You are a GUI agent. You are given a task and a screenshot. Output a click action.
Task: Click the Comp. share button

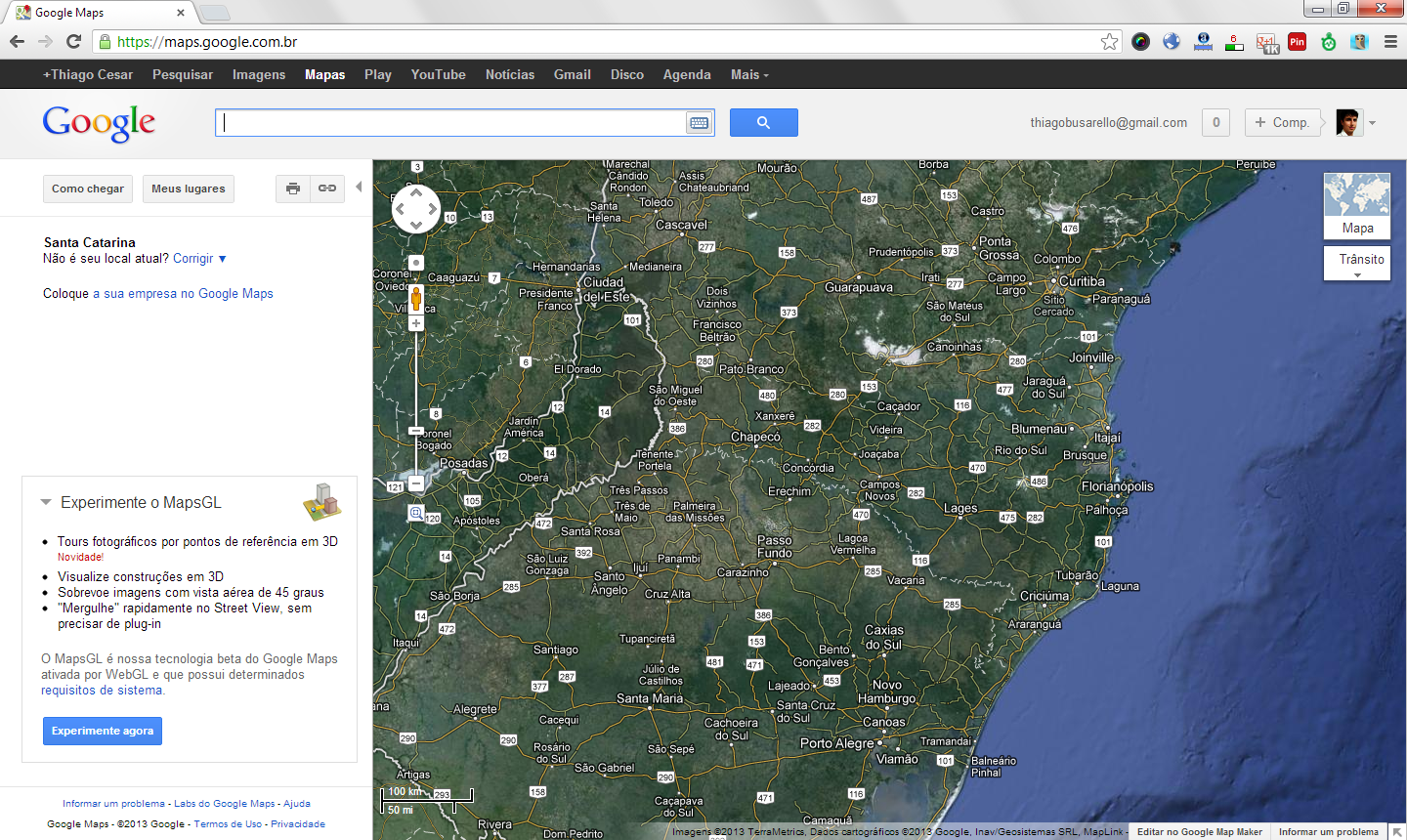coord(1282,122)
